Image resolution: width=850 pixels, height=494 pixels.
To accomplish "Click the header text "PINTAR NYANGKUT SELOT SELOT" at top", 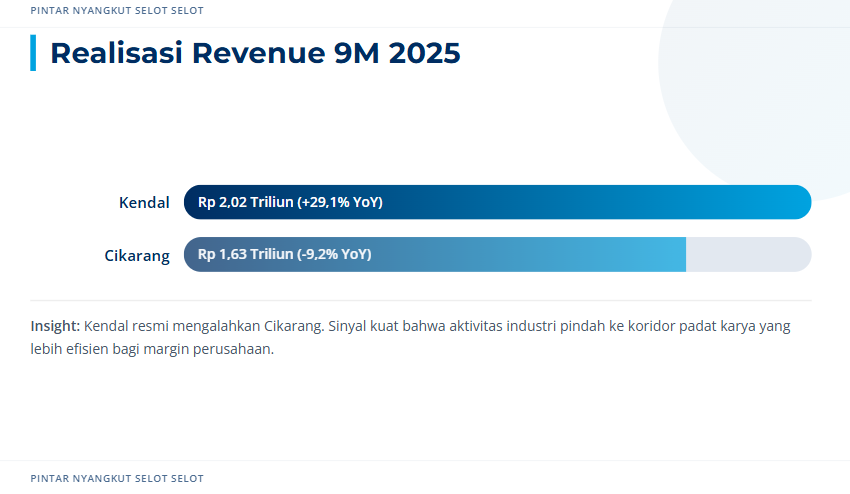I will tap(117, 11).
